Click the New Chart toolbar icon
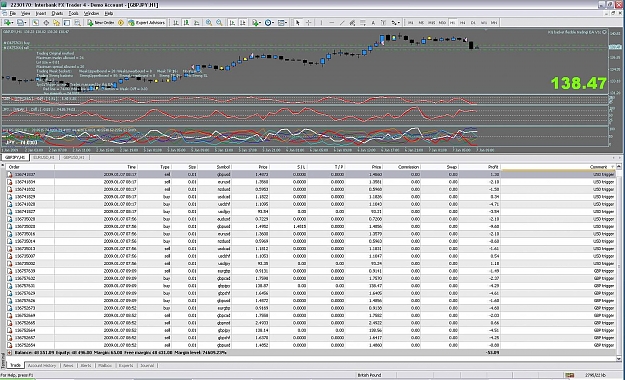The height and width of the screenshot is (380, 625). [x=8, y=23]
